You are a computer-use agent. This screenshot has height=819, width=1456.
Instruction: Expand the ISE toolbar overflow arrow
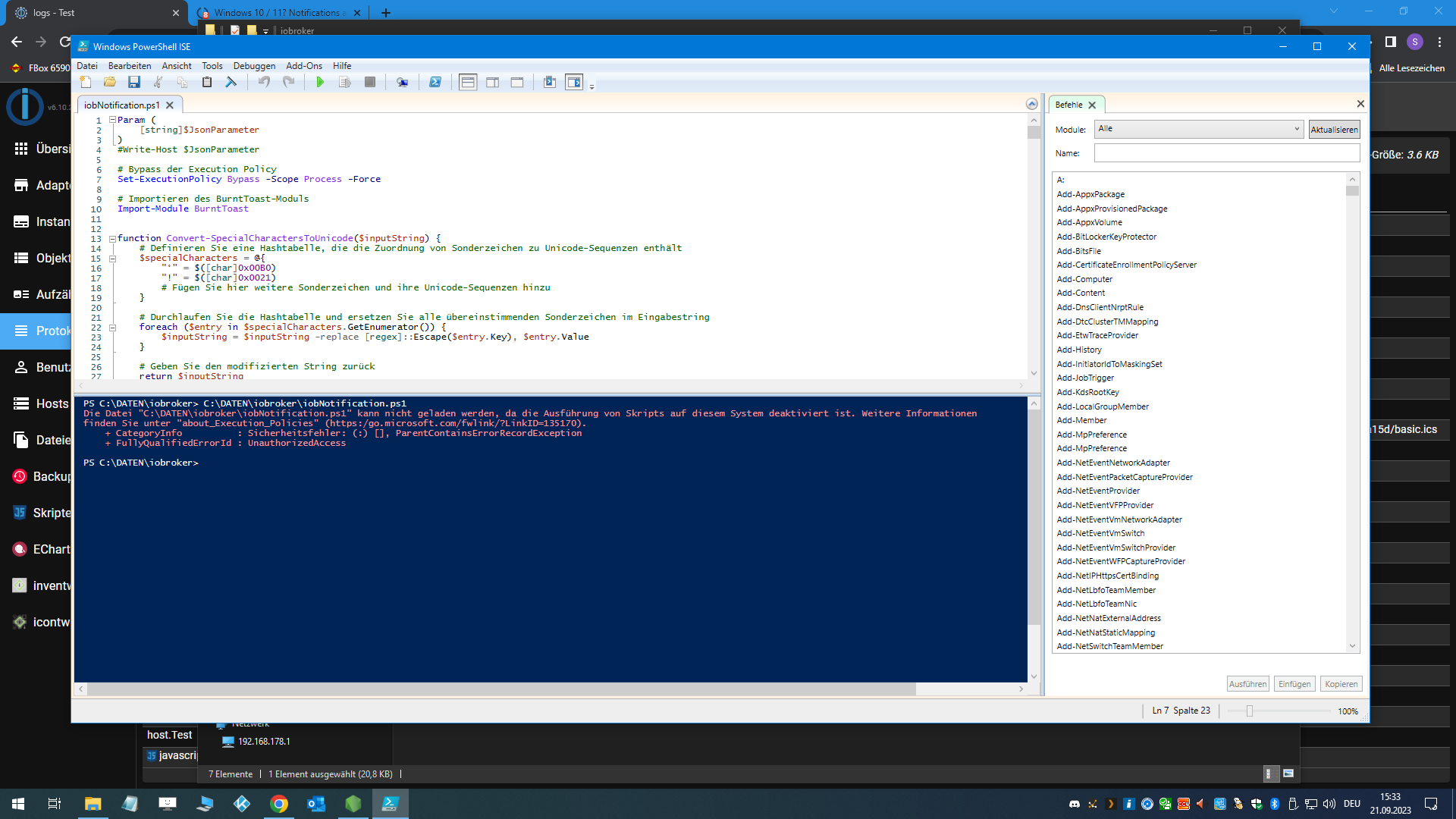(592, 86)
